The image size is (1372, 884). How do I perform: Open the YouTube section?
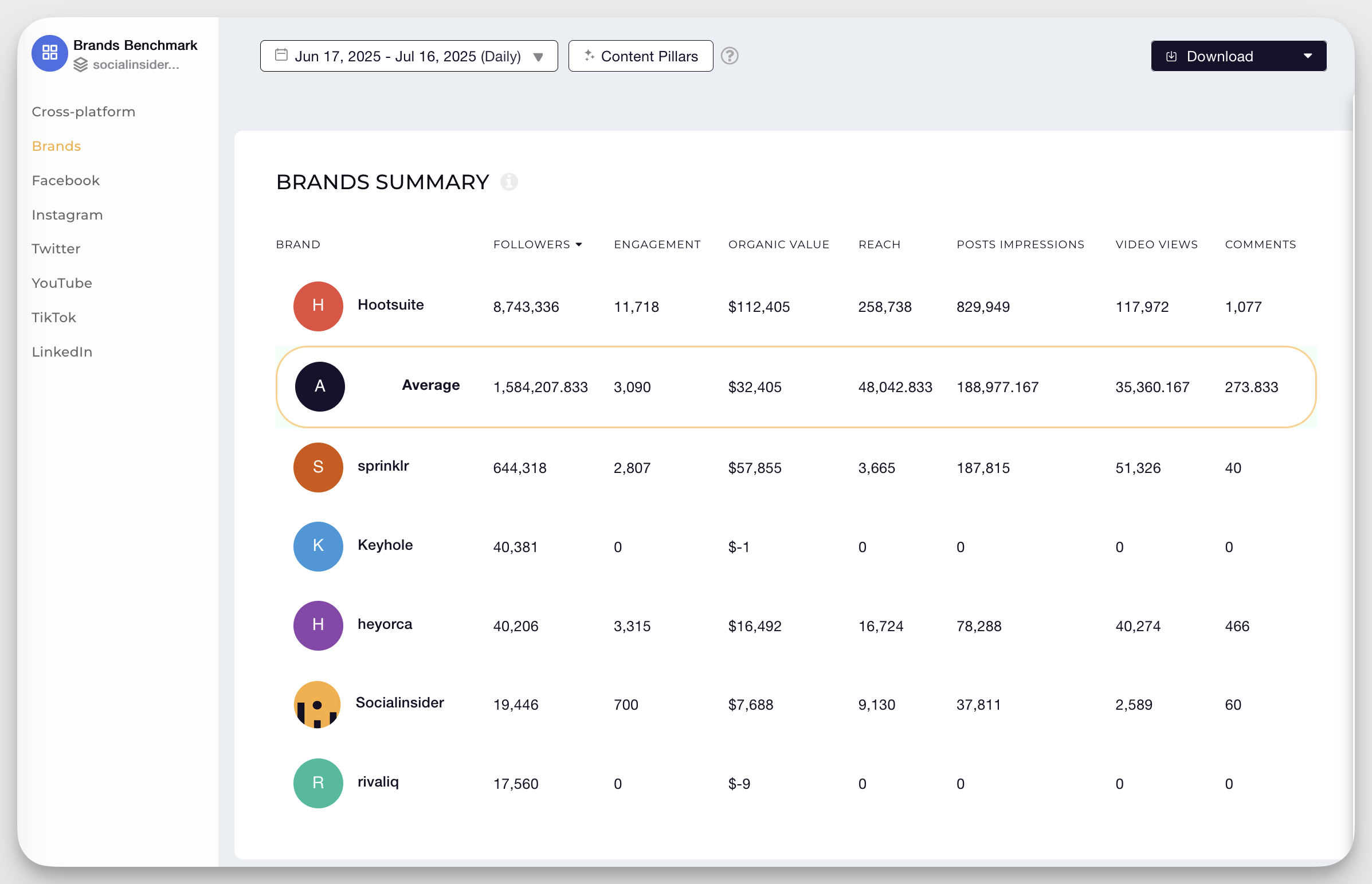(x=61, y=283)
